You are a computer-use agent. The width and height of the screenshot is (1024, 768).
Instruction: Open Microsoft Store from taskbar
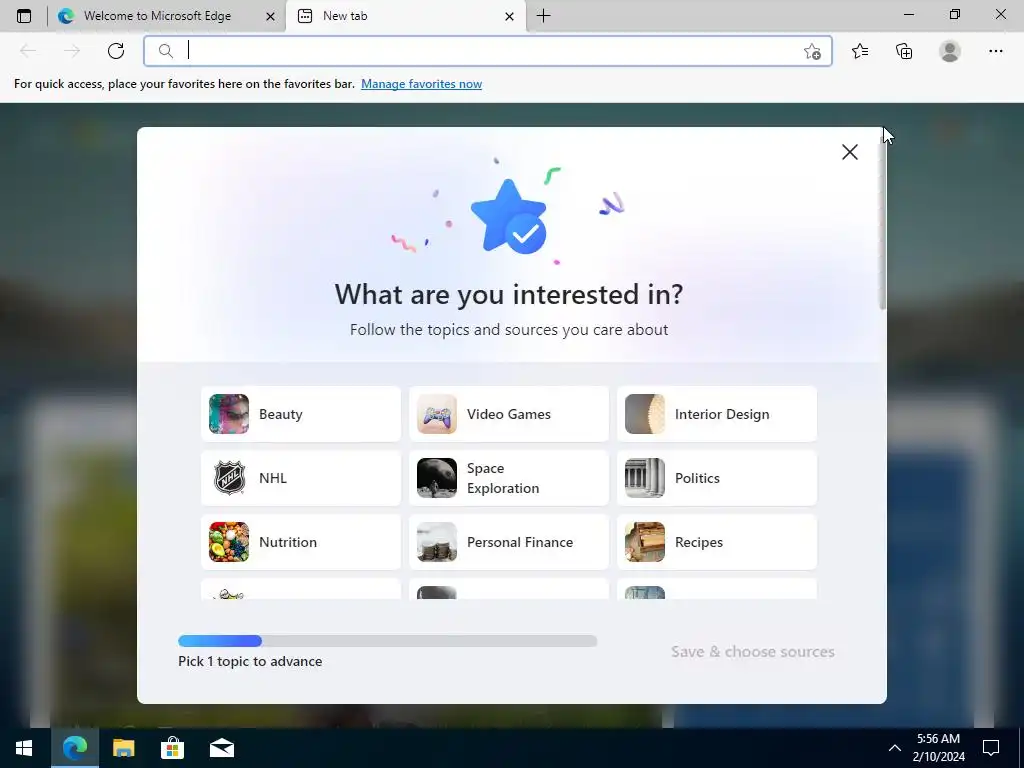click(172, 748)
